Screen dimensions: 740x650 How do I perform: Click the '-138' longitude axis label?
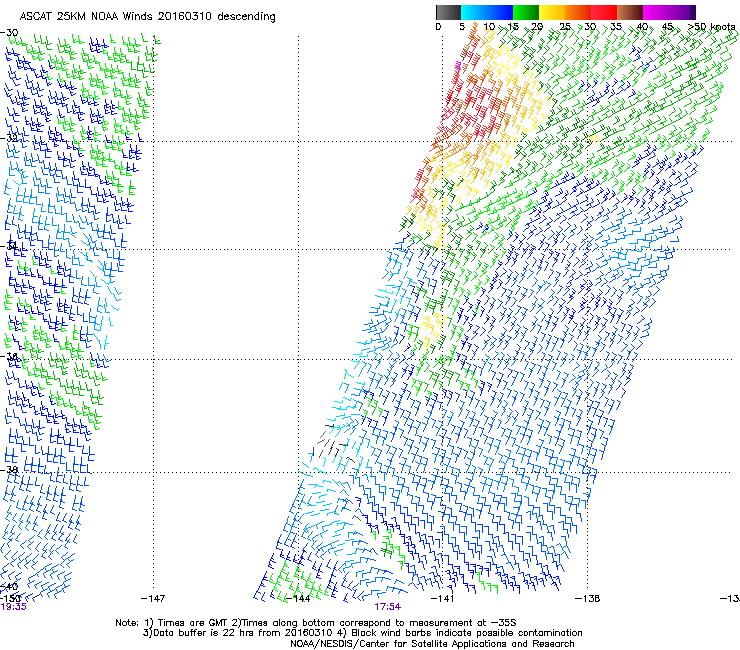click(588, 599)
